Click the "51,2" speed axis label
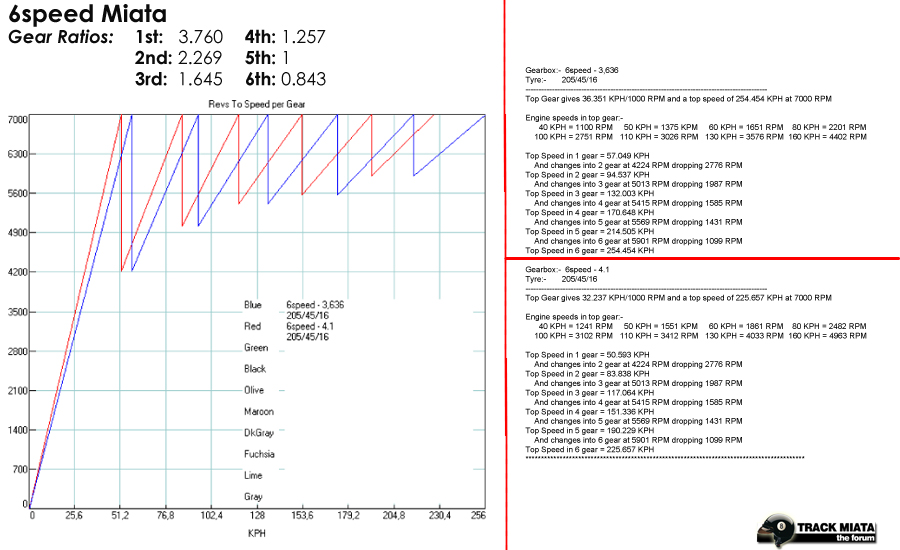Screen dimensions: 900x550 tap(120, 516)
